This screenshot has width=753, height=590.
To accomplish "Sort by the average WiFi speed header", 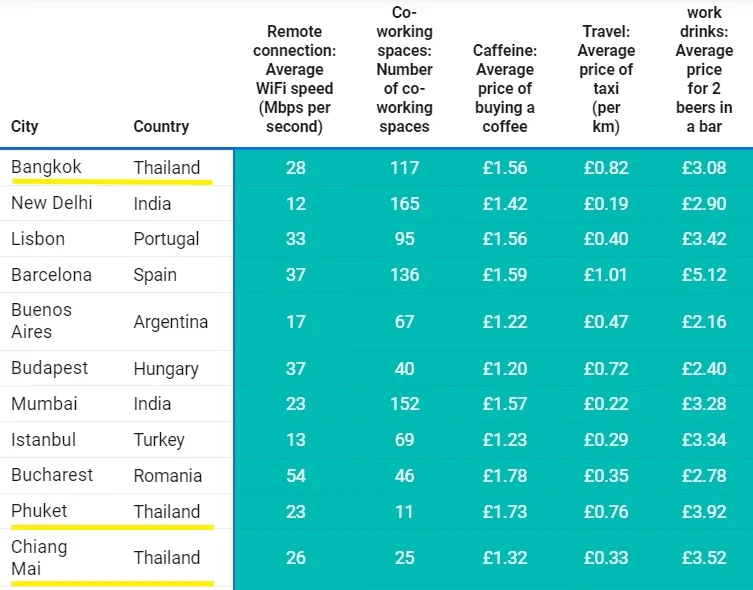I will [x=295, y=79].
